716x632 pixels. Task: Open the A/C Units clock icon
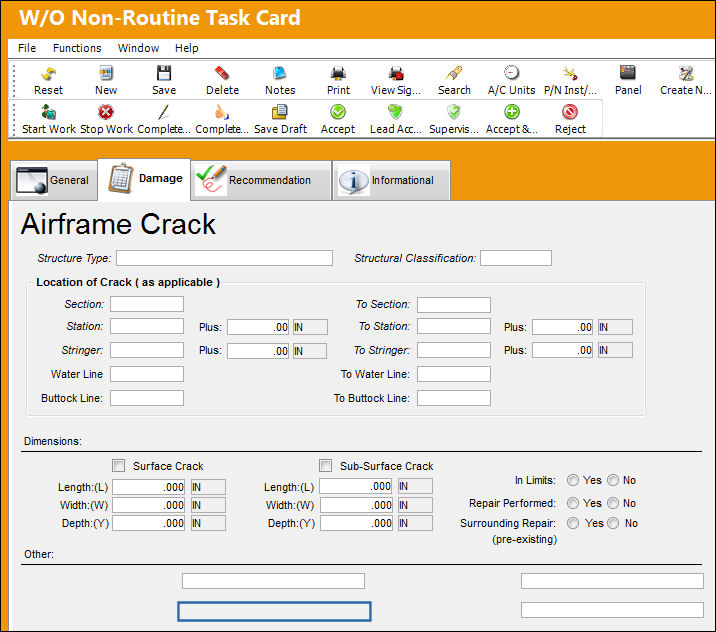(511, 73)
